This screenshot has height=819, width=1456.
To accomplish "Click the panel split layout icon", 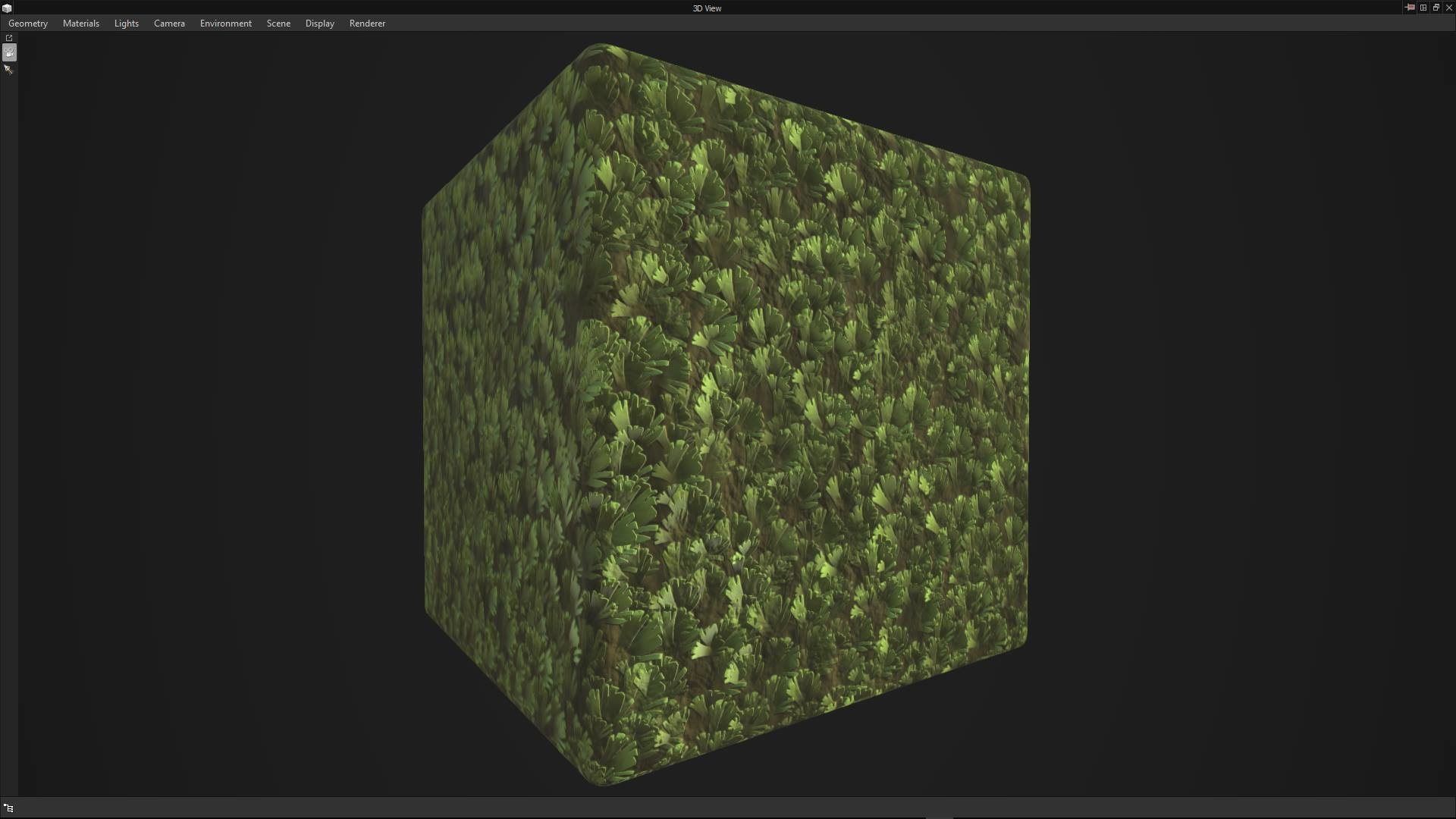I will click(1423, 8).
